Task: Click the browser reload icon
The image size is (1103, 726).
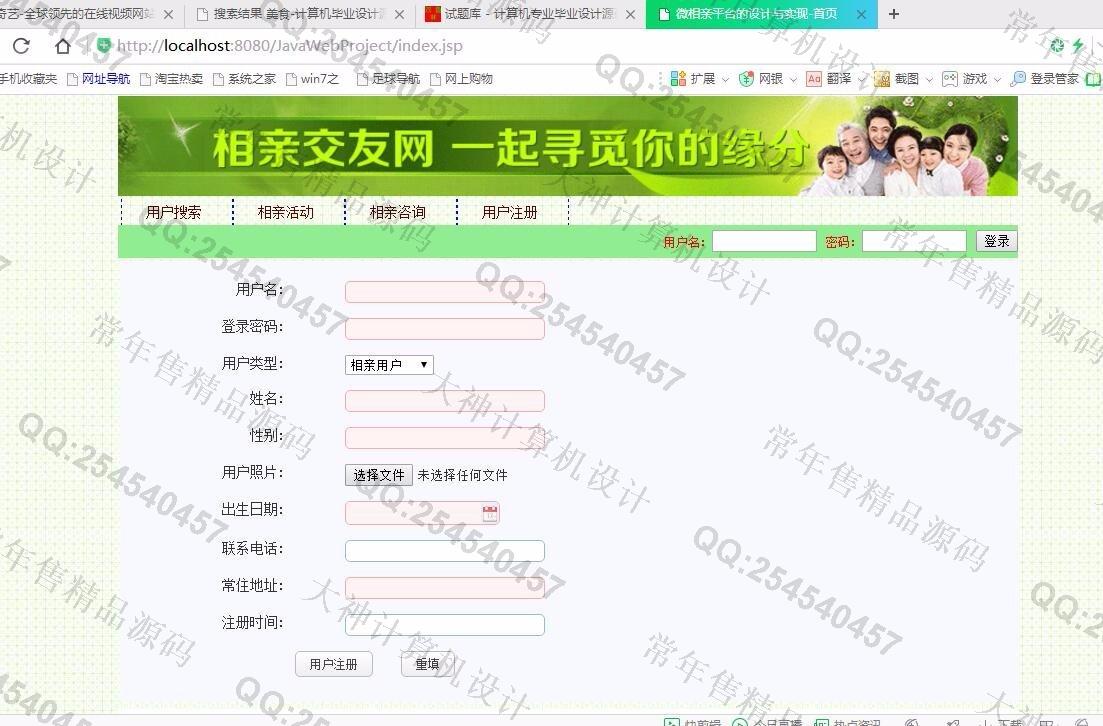Action: pyautogui.click(x=21, y=46)
